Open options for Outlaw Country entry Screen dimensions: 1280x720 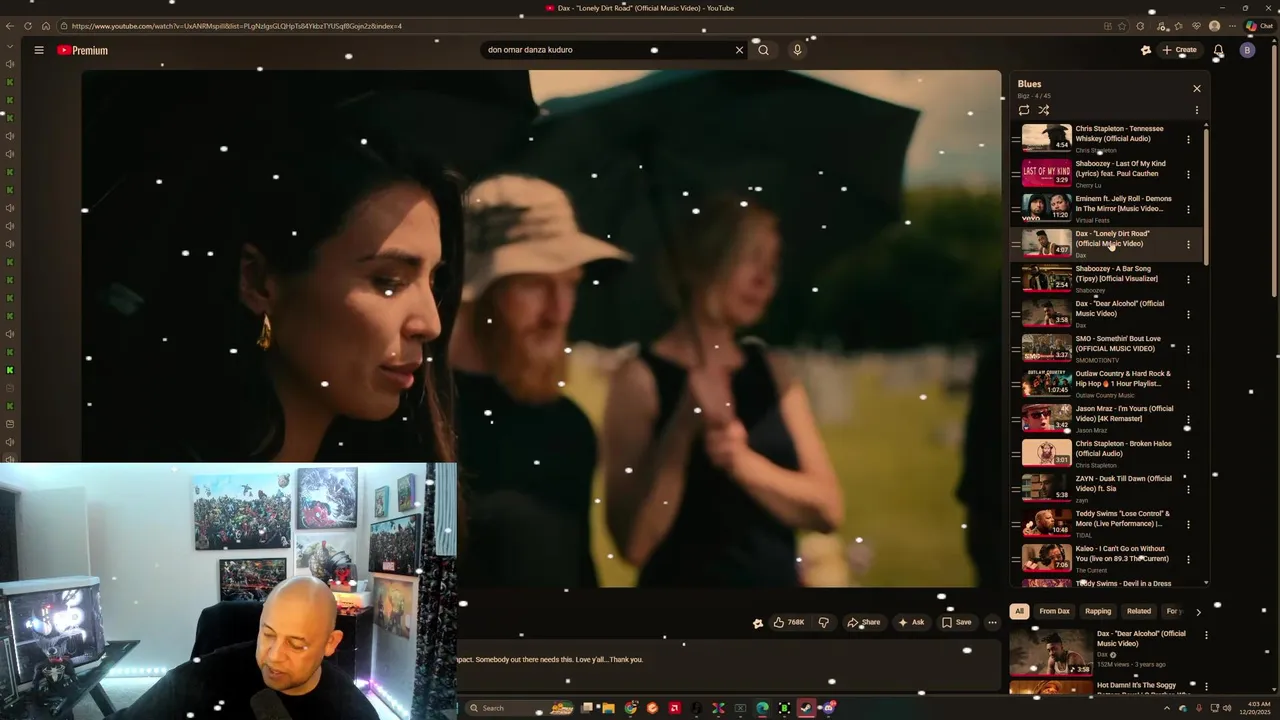pyautogui.click(x=1188, y=384)
